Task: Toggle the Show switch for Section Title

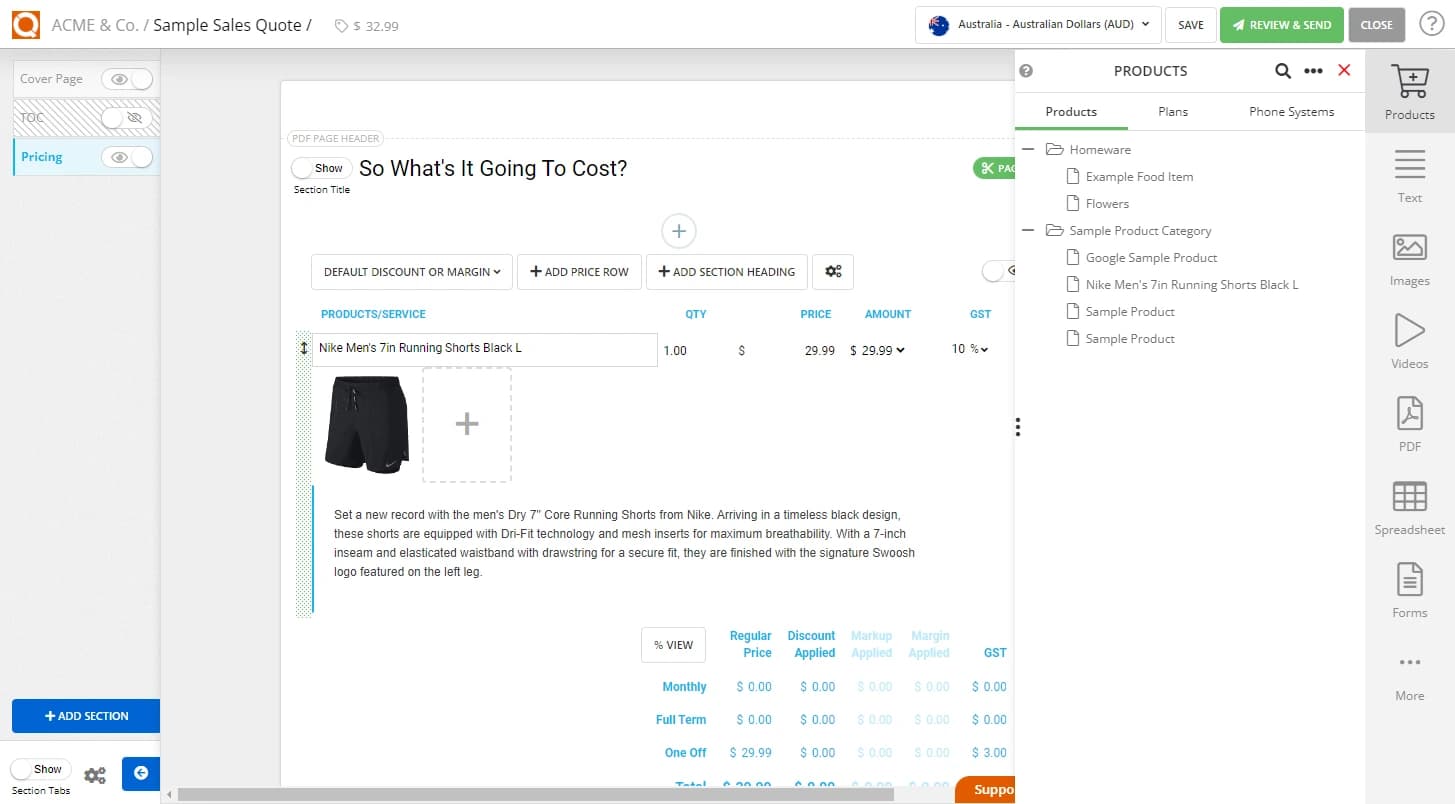Action: (x=320, y=168)
